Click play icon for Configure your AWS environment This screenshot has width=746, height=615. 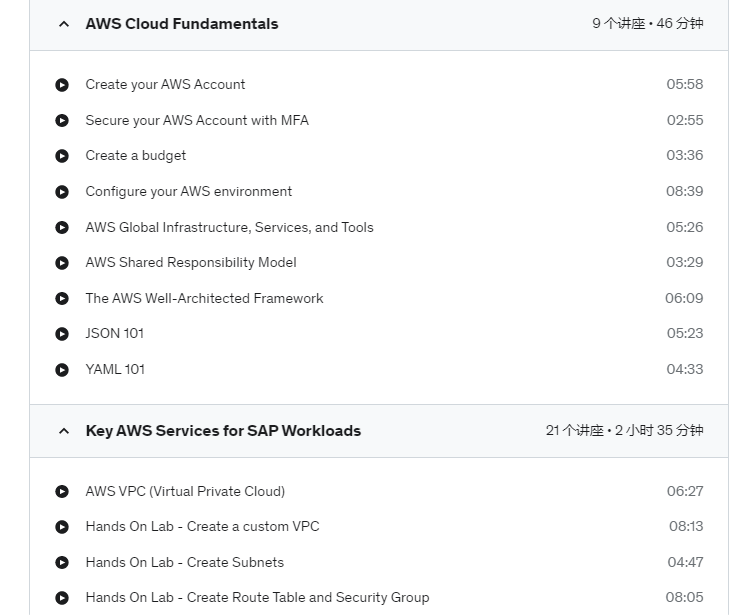click(x=62, y=192)
